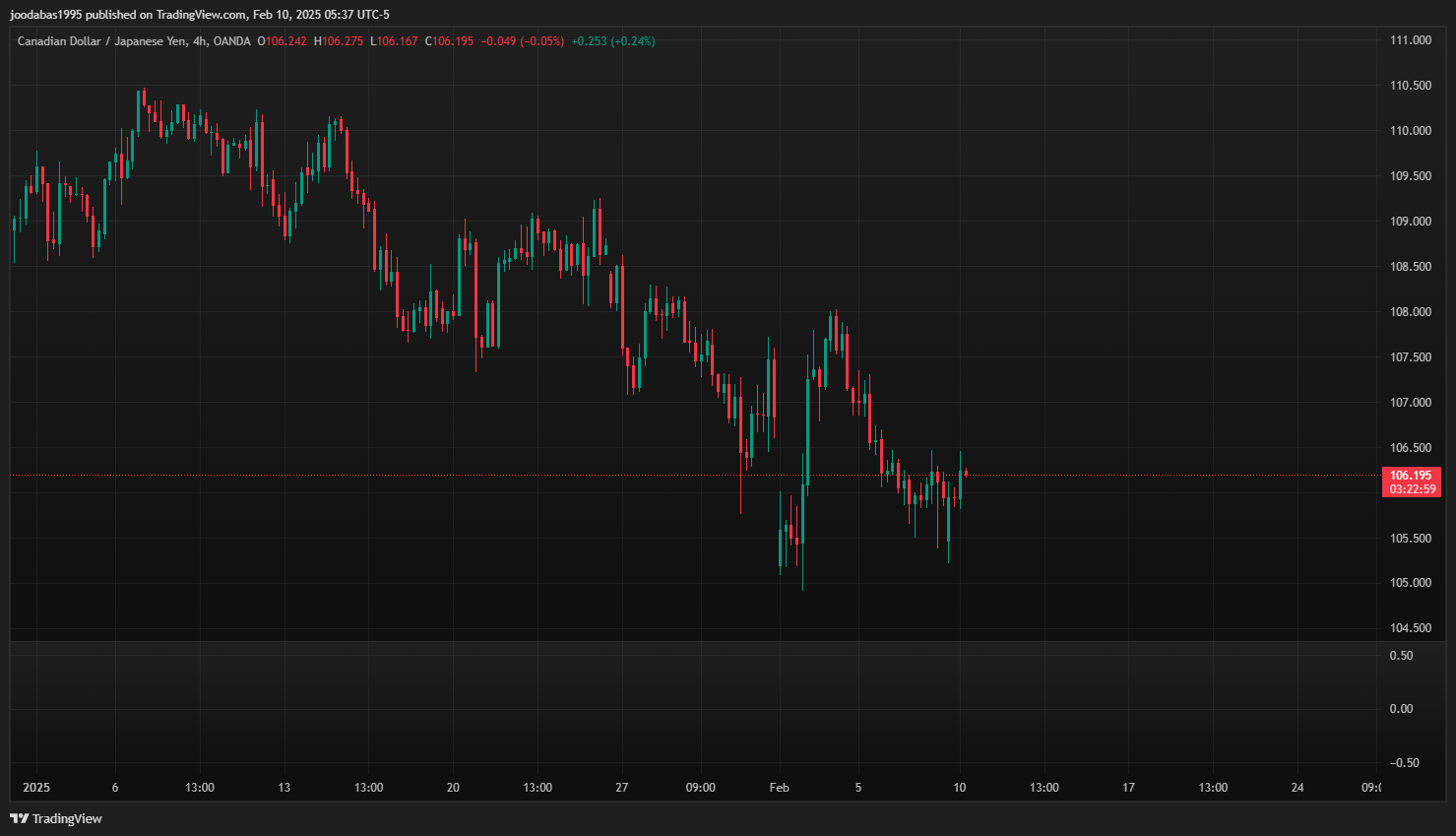Click the 0.00 indicator pane scale label
The height and width of the screenshot is (836, 1456).
click(1401, 709)
